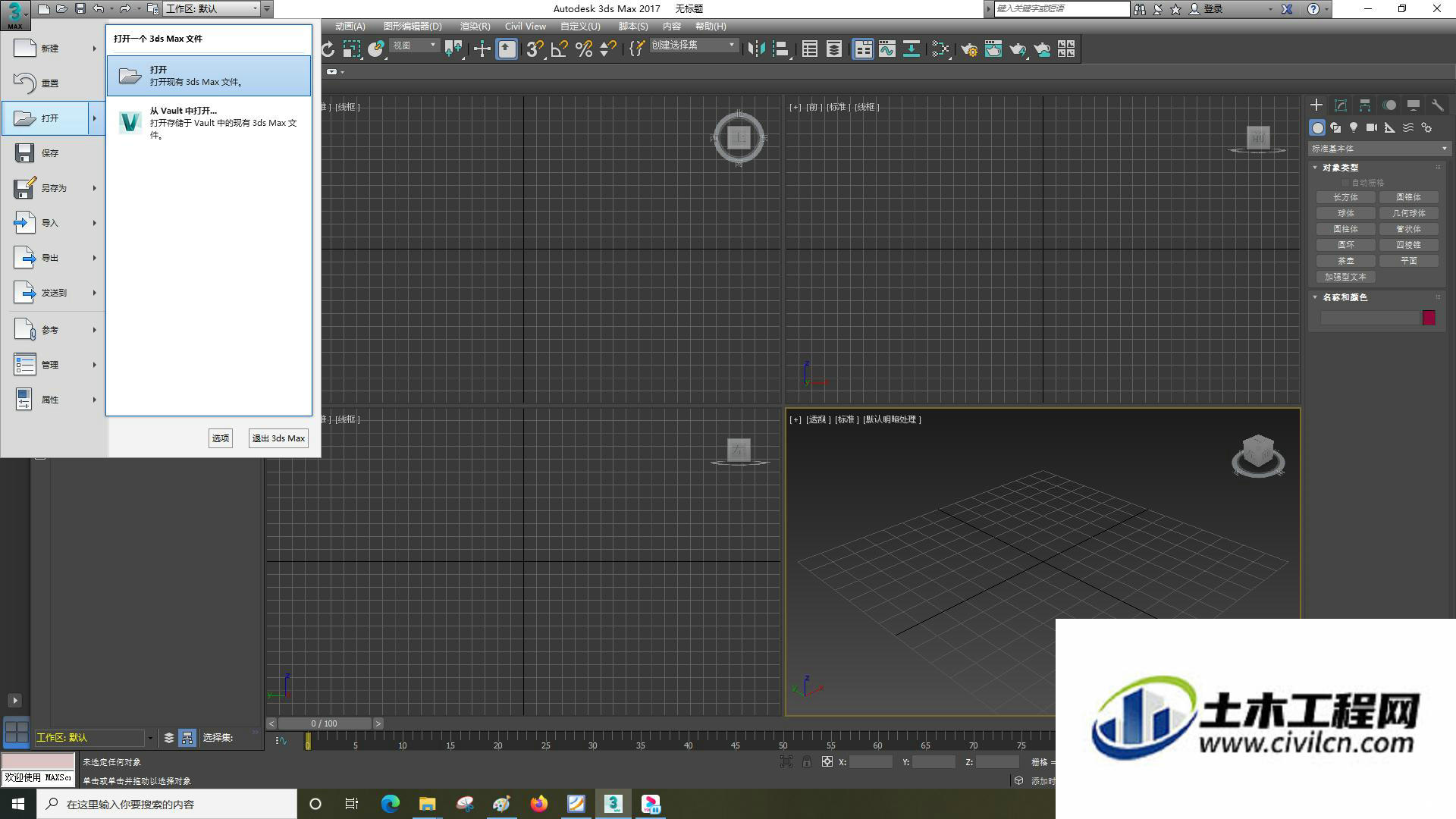Select the Space Warps category icon

[x=1408, y=127]
